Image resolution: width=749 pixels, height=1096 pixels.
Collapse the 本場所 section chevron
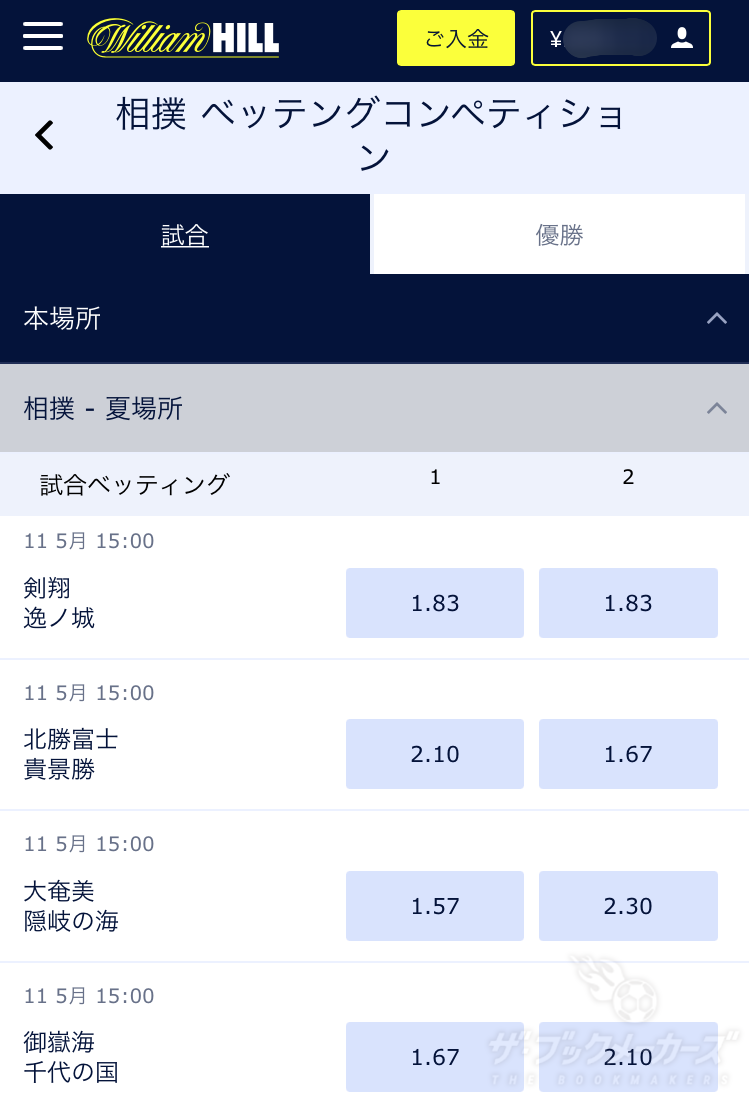tap(717, 318)
